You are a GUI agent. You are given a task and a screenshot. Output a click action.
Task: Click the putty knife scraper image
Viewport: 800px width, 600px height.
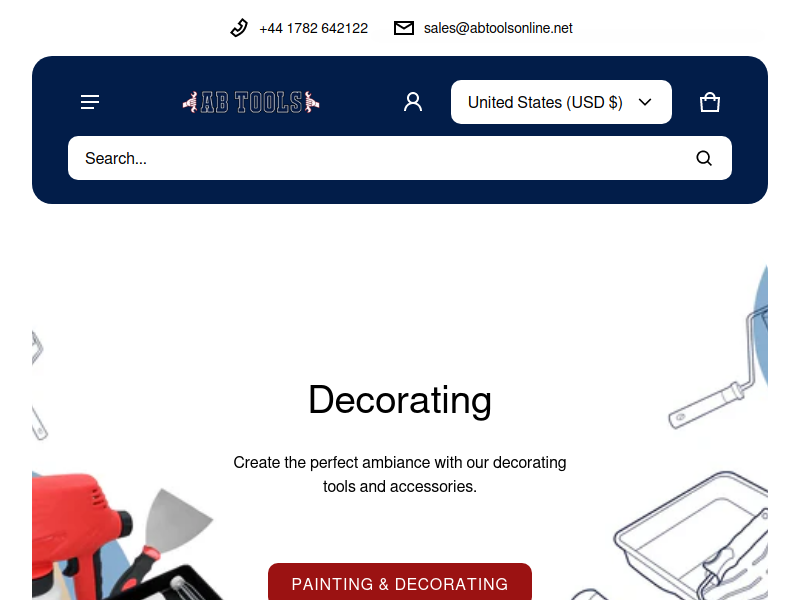[x=166, y=541]
